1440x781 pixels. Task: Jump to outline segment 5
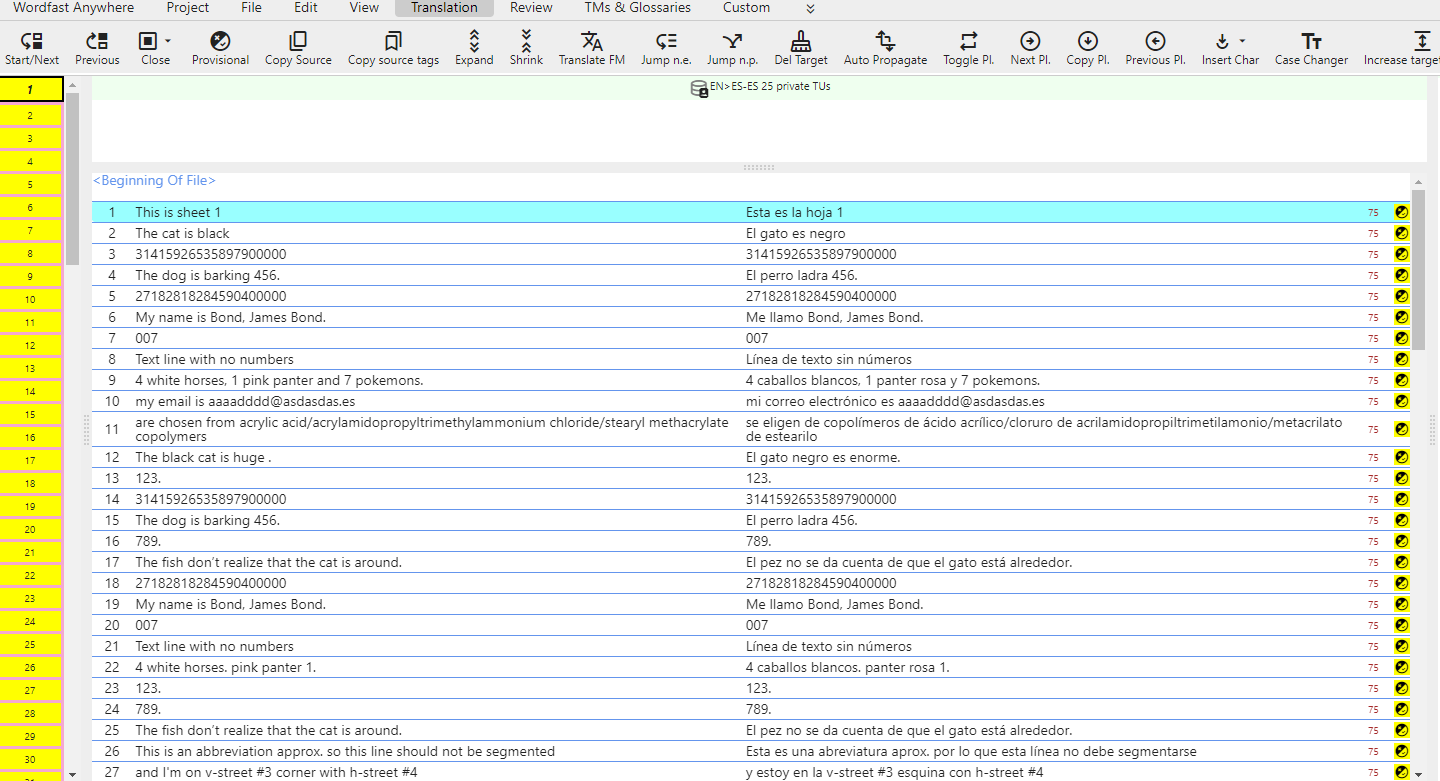(31, 185)
